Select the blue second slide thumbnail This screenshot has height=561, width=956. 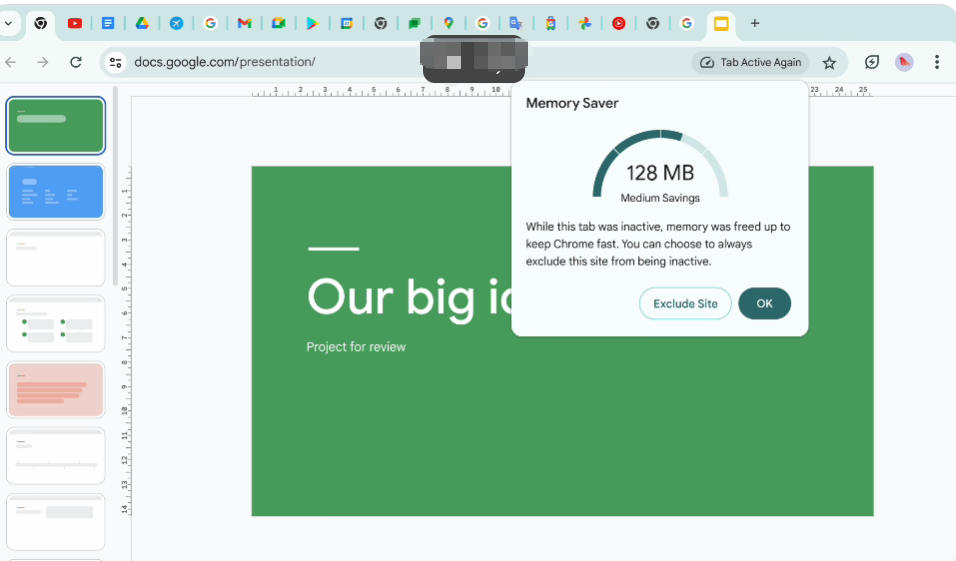tap(56, 191)
